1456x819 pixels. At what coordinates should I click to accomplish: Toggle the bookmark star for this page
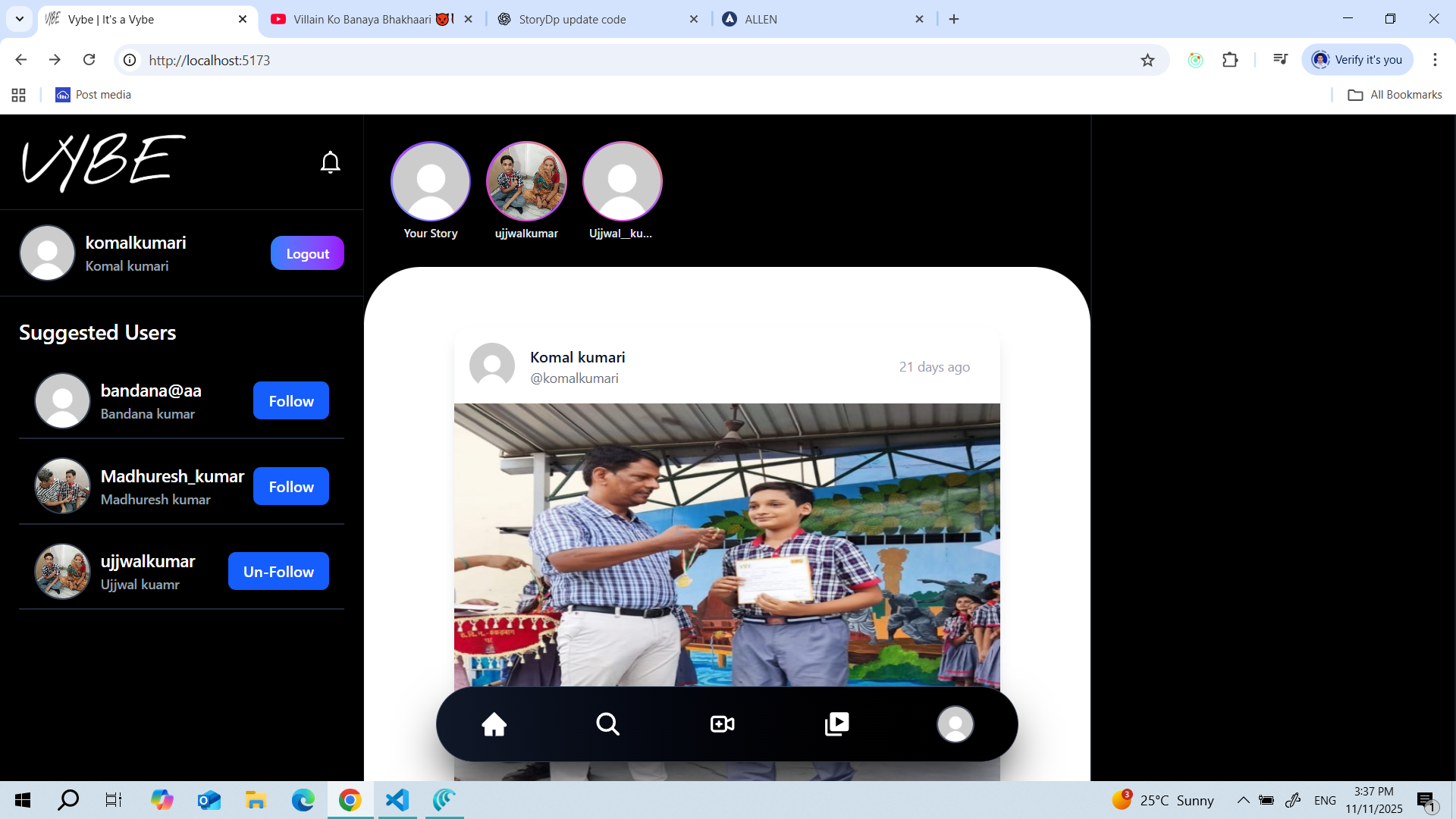(x=1148, y=60)
